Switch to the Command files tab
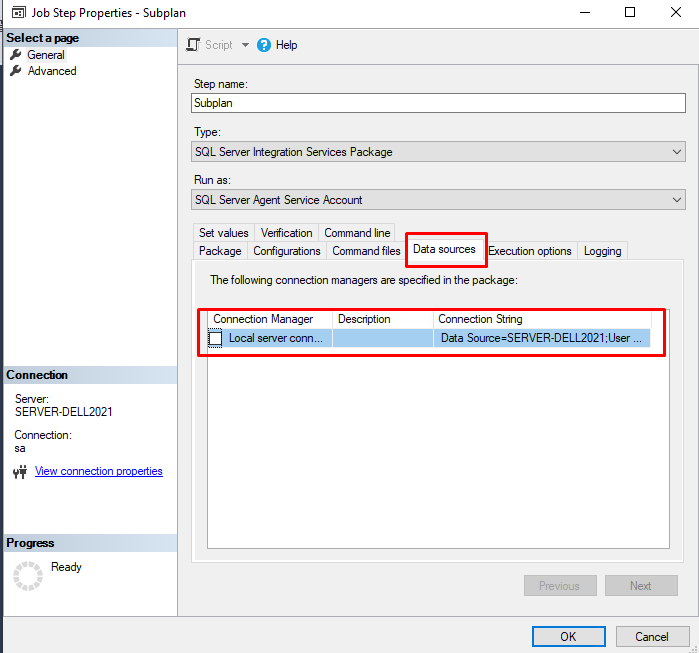699x653 pixels. point(366,251)
